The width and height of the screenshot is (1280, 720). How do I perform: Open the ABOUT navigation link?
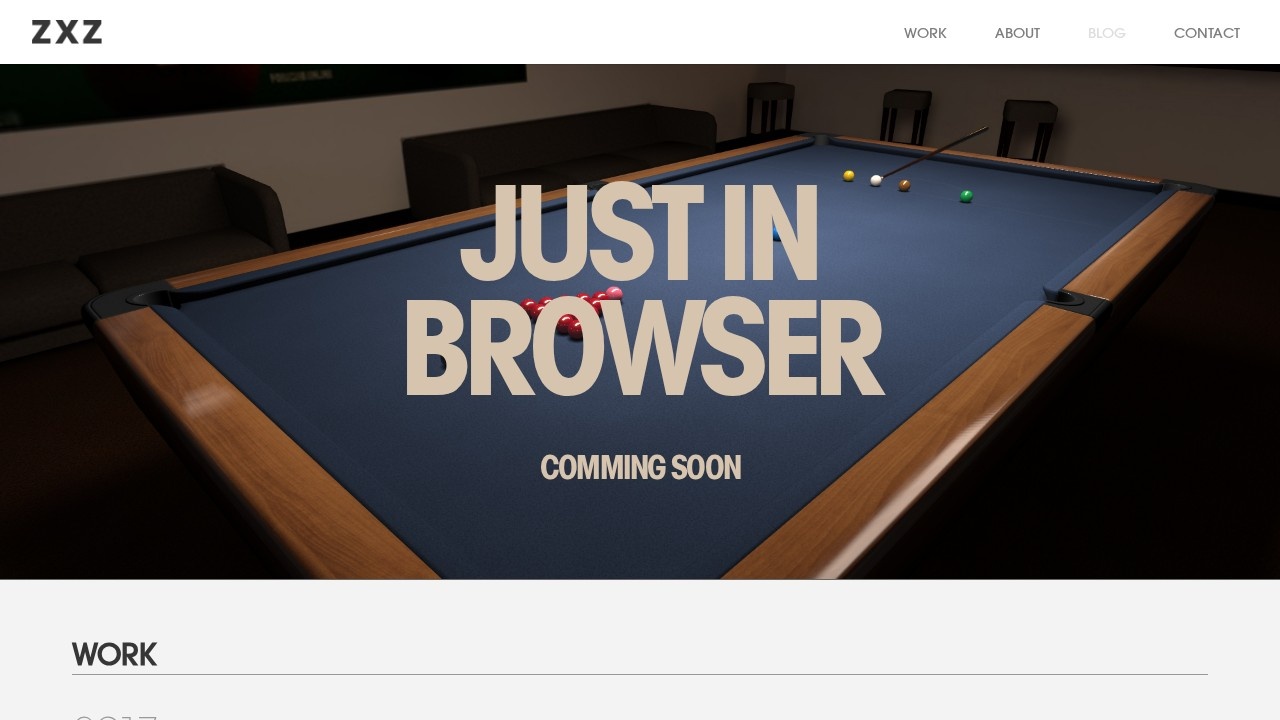[1017, 33]
